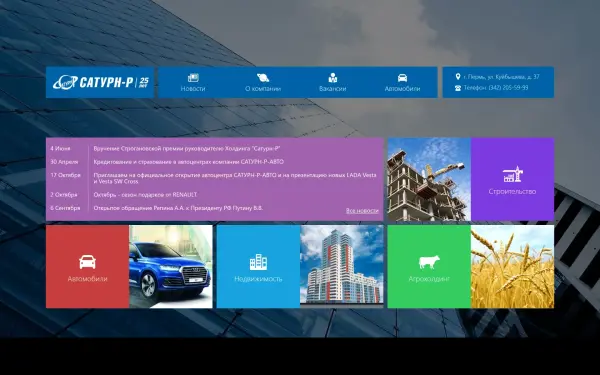Follow the Все новости link
Screen dimensions: 600x375
(362, 210)
